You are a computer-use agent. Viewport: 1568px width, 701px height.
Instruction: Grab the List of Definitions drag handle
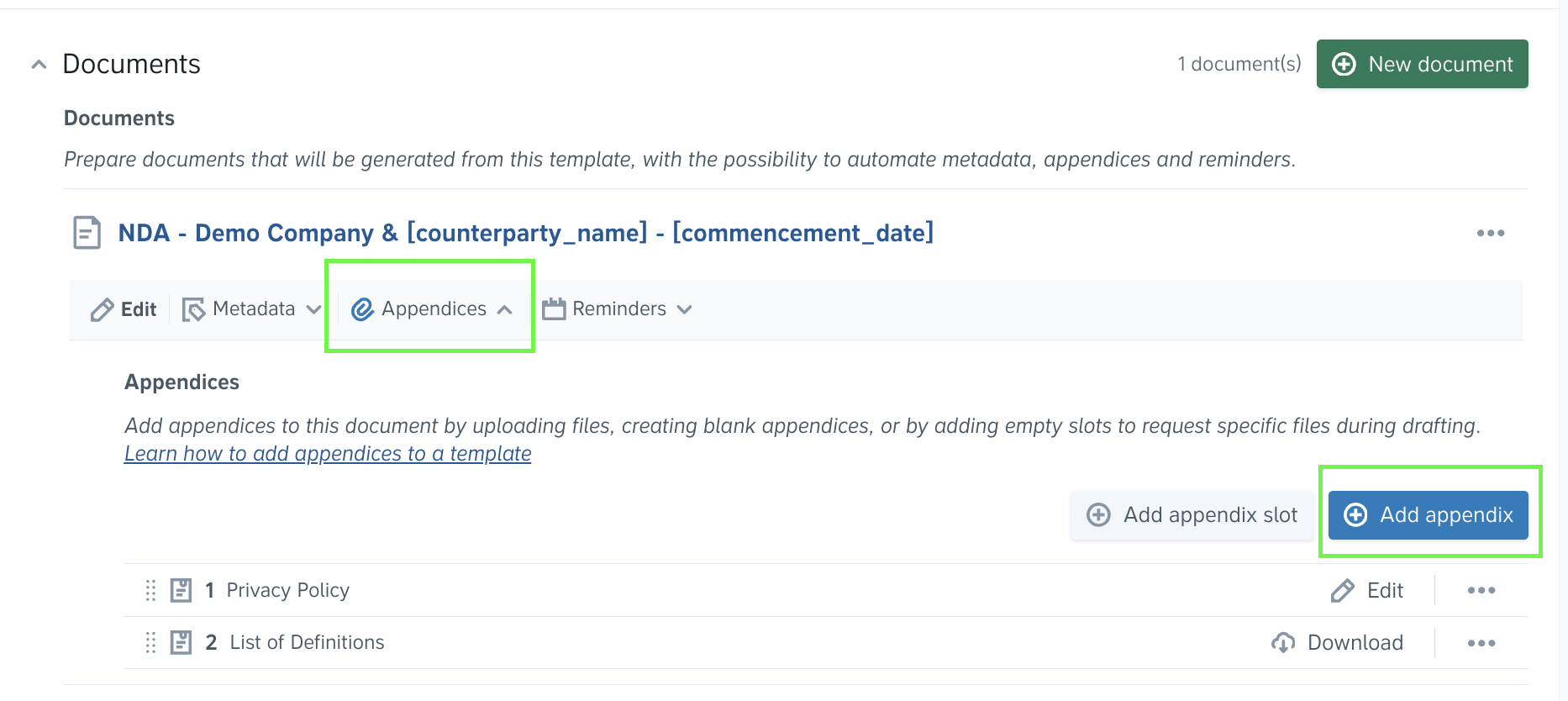click(150, 643)
